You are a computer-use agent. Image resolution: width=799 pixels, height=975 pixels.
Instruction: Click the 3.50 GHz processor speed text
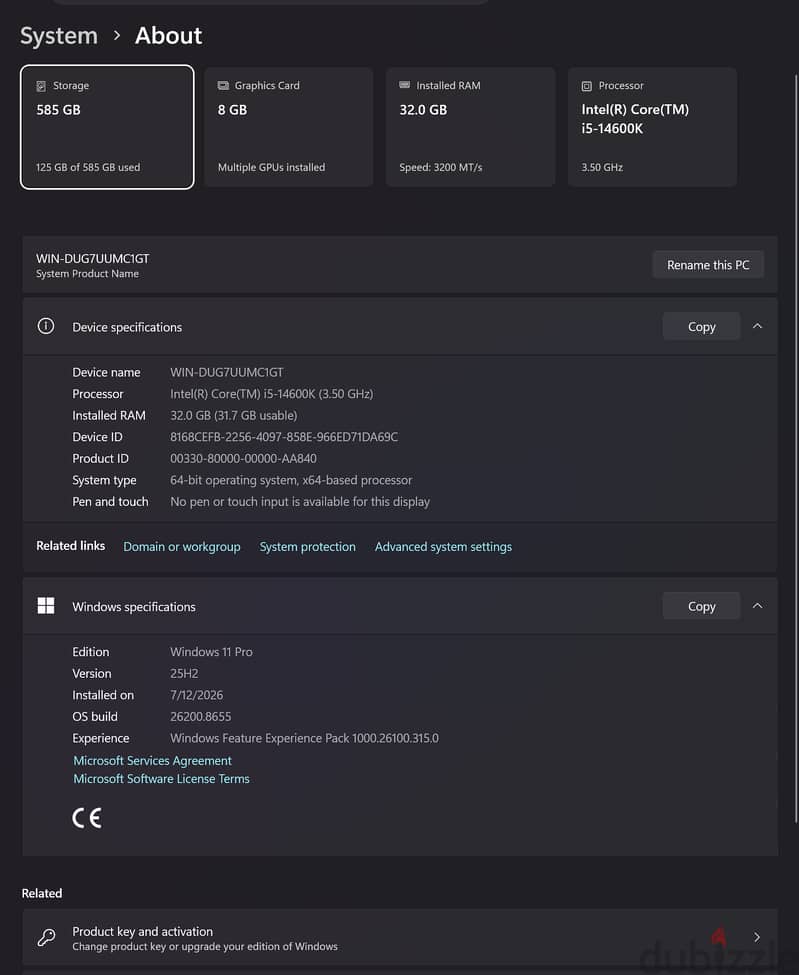[602, 167]
